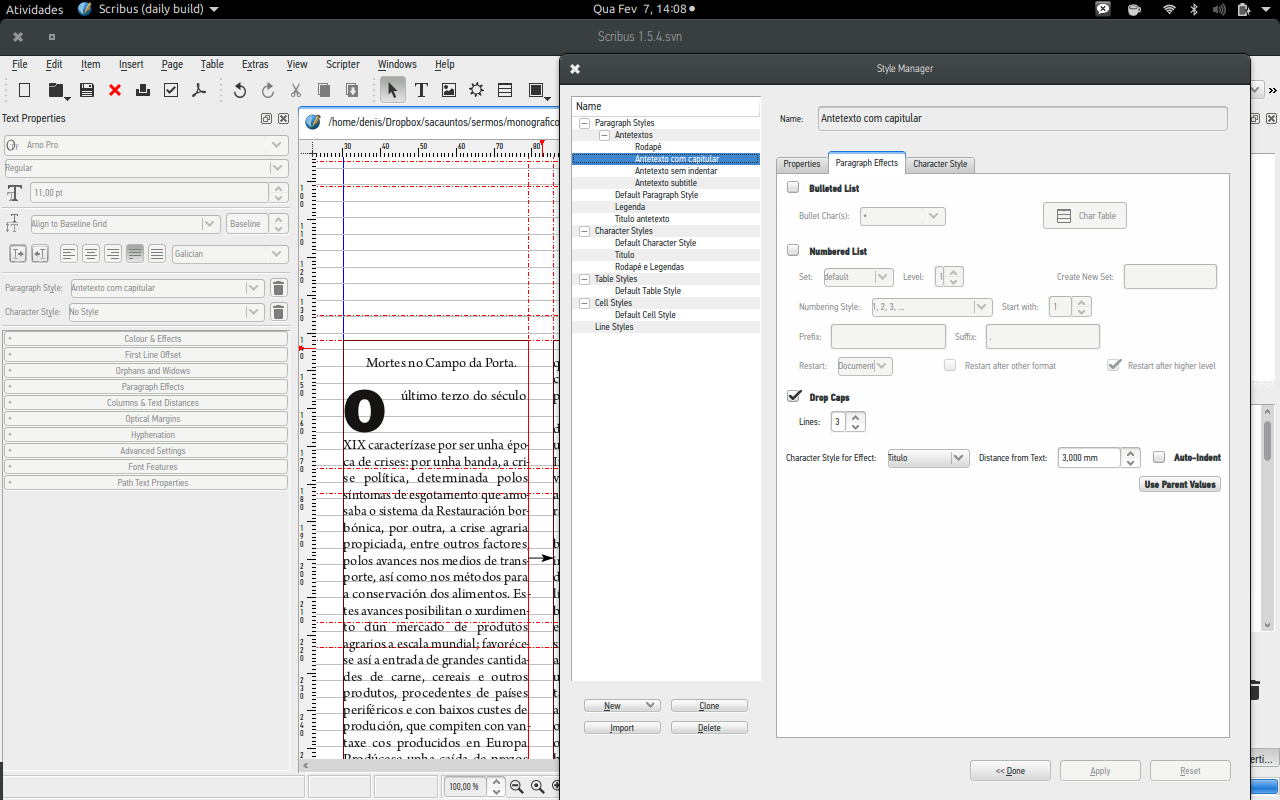Remove paragraph style with trash icon
This screenshot has width=1280, height=800.
(x=279, y=288)
